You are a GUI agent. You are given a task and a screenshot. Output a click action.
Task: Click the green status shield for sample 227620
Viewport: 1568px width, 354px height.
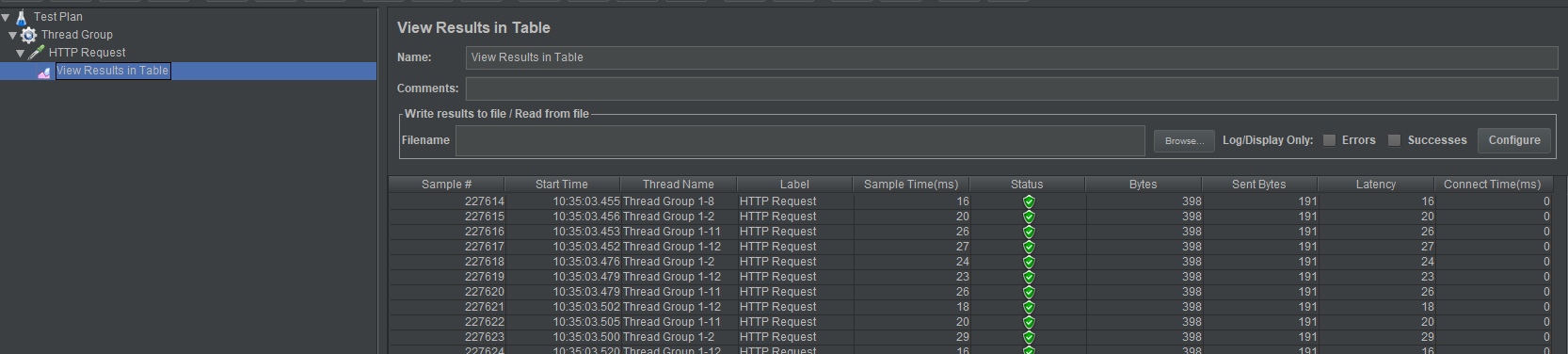pos(1029,292)
